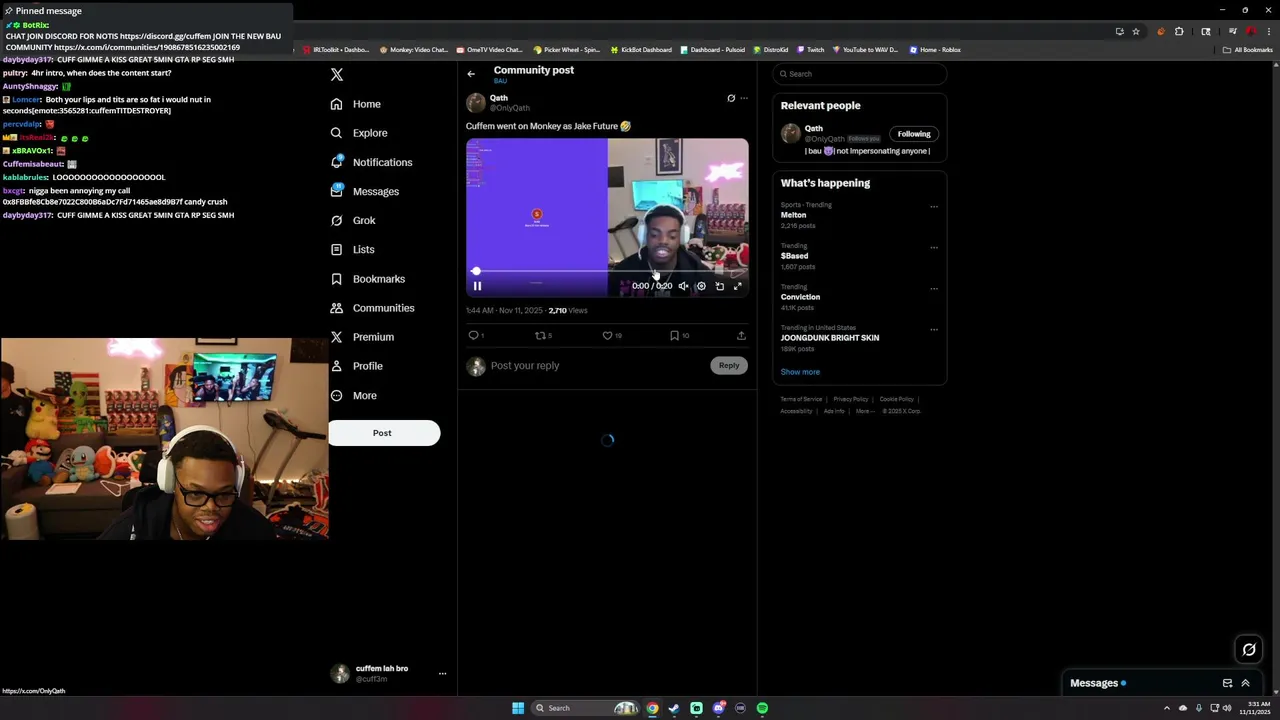Open Messages from the left sidebar

tap(364, 191)
